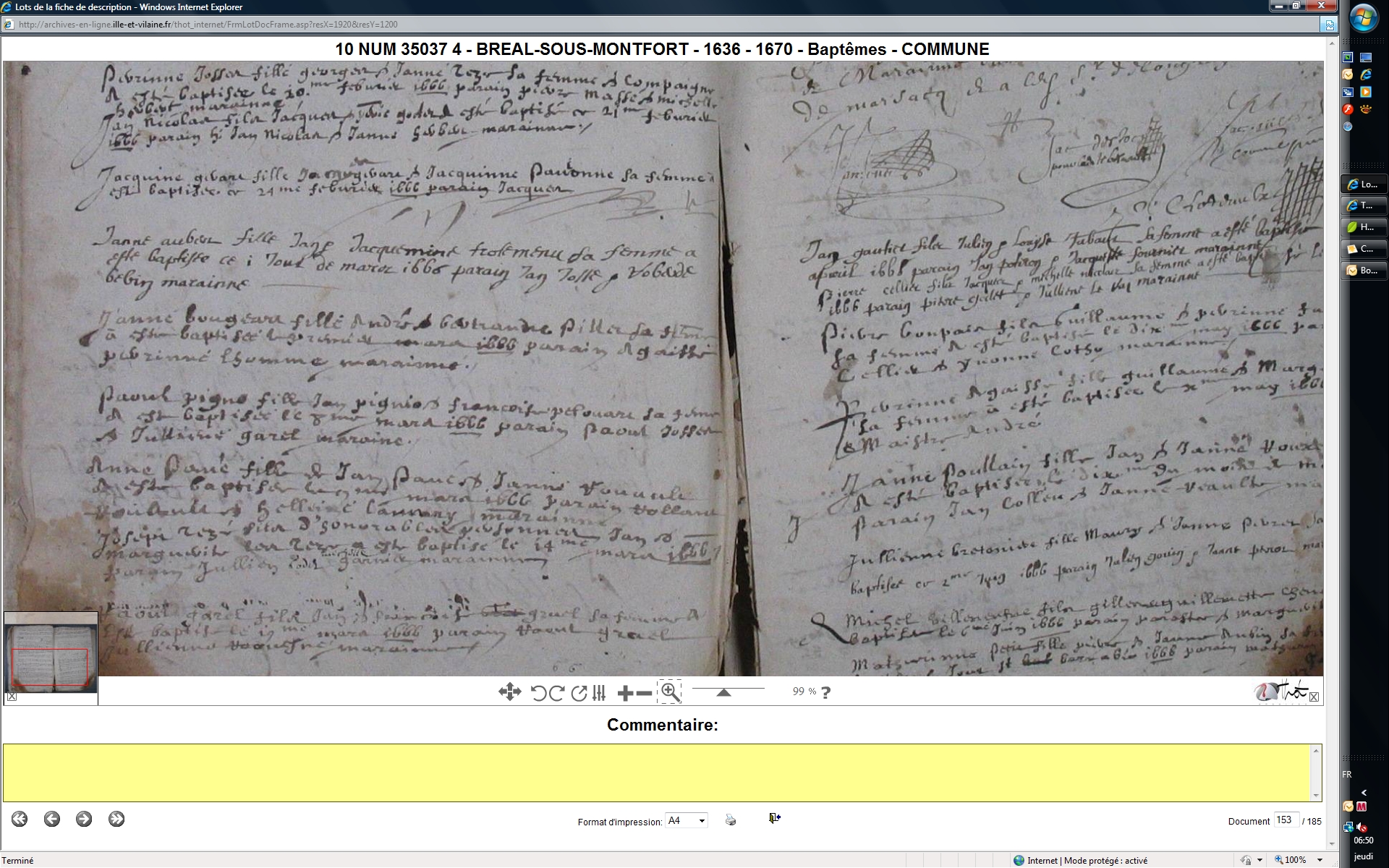The image size is (1389, 868).
Task: Rotate image counterclockwise
Action: [x=538, y=693]
